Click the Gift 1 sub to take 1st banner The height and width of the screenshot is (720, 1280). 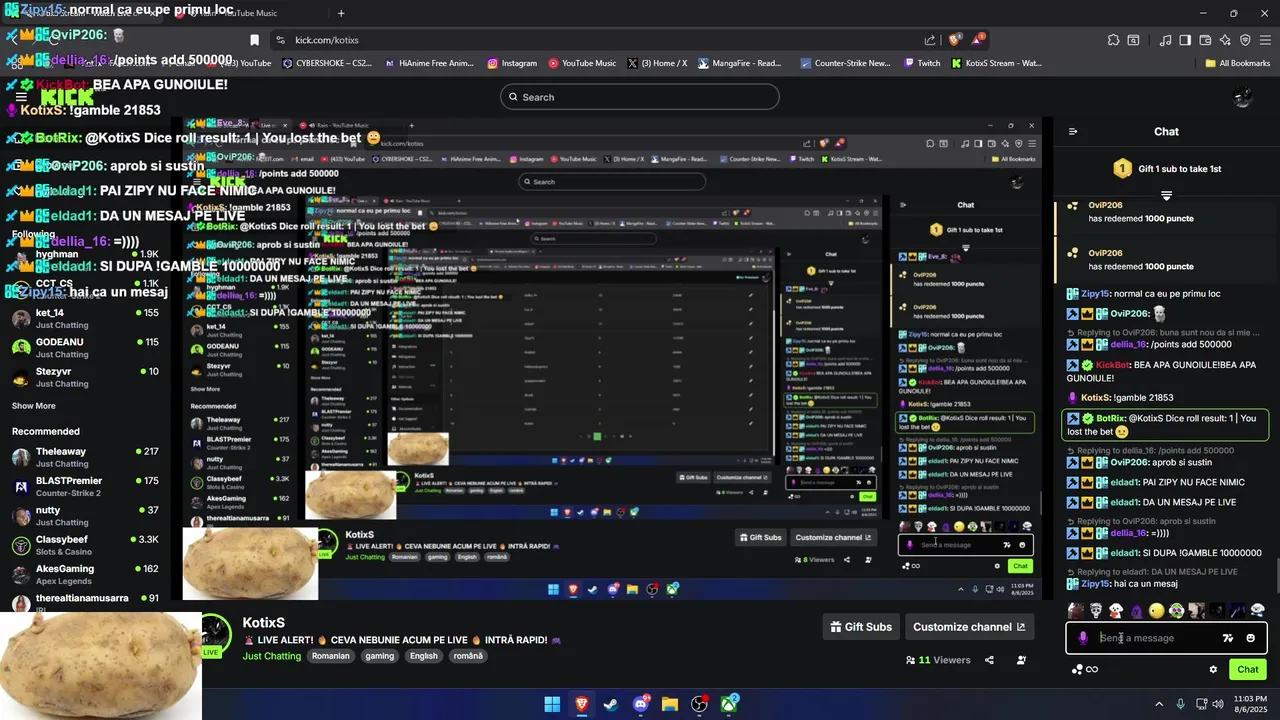1166,169
